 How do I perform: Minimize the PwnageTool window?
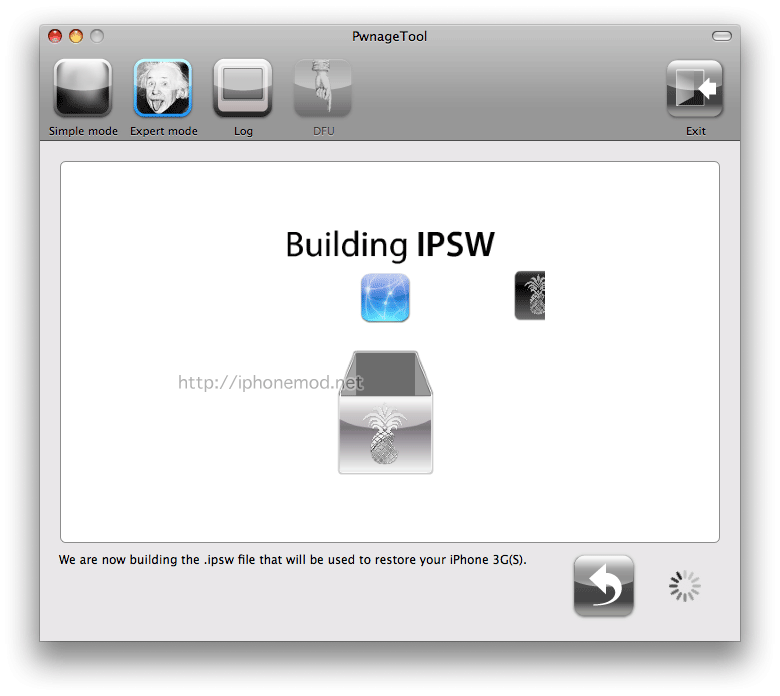(76, 36)
